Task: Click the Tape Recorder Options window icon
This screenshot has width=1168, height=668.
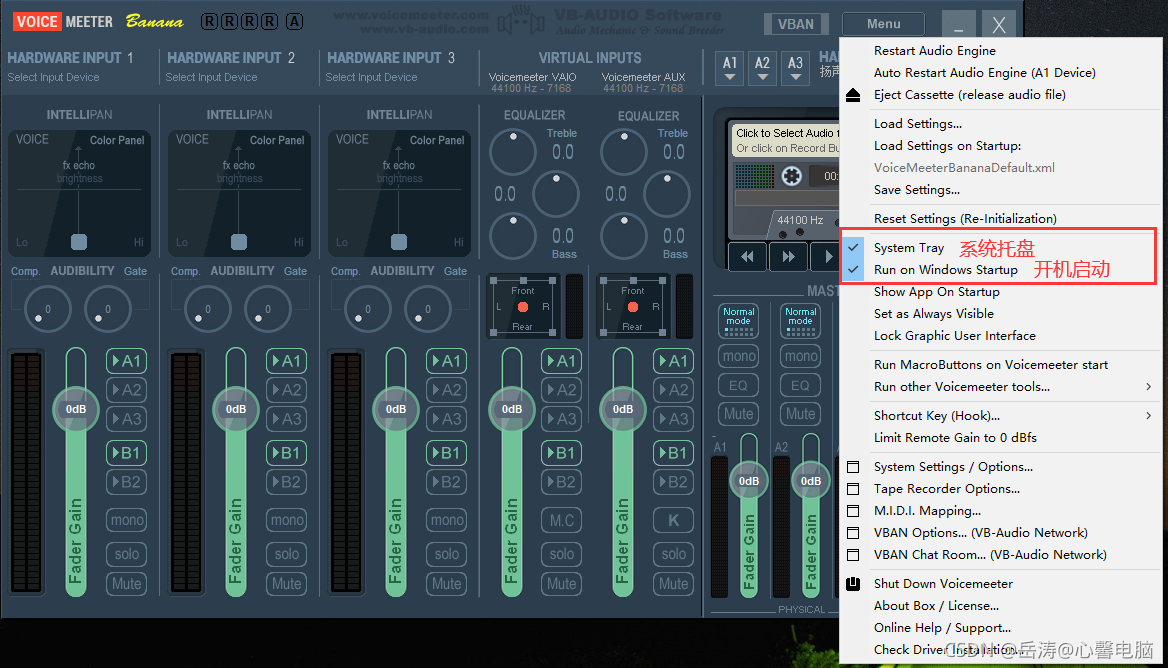Action: [x=853, y=489]
